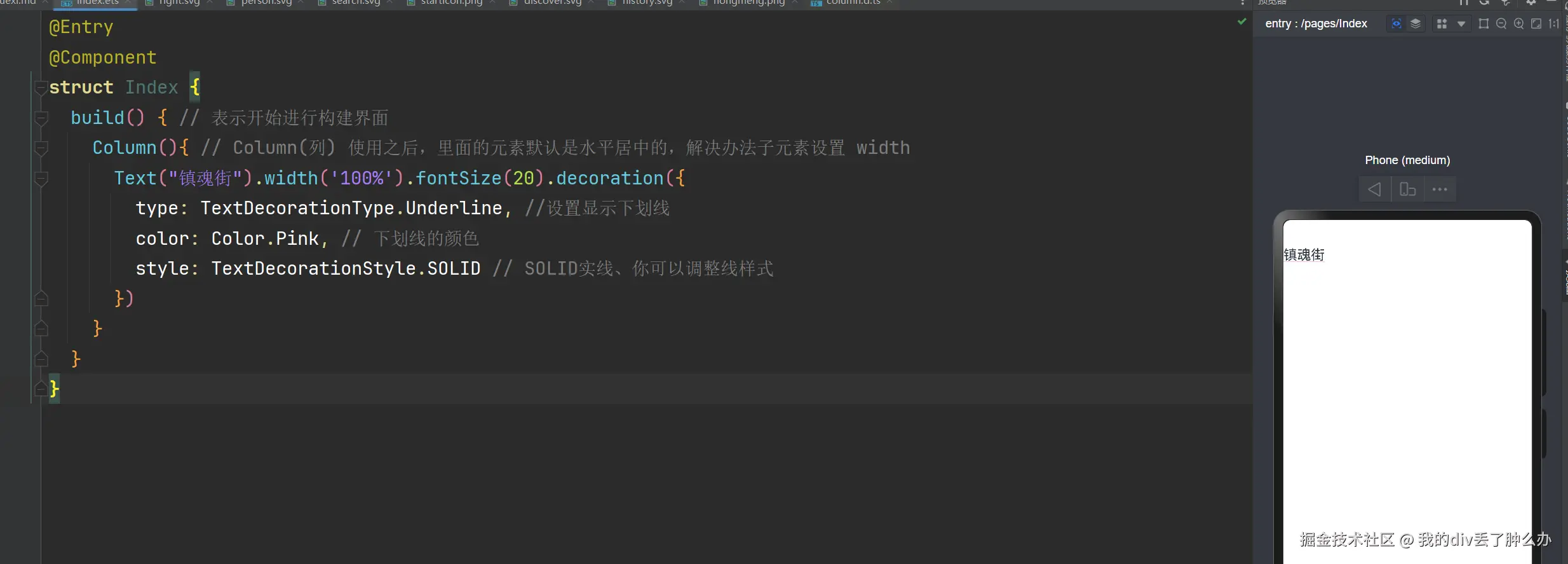Click the green checkmark inspection status icon
Image resolution: width=1568 pixels, height=564 pixels.
1242,22
